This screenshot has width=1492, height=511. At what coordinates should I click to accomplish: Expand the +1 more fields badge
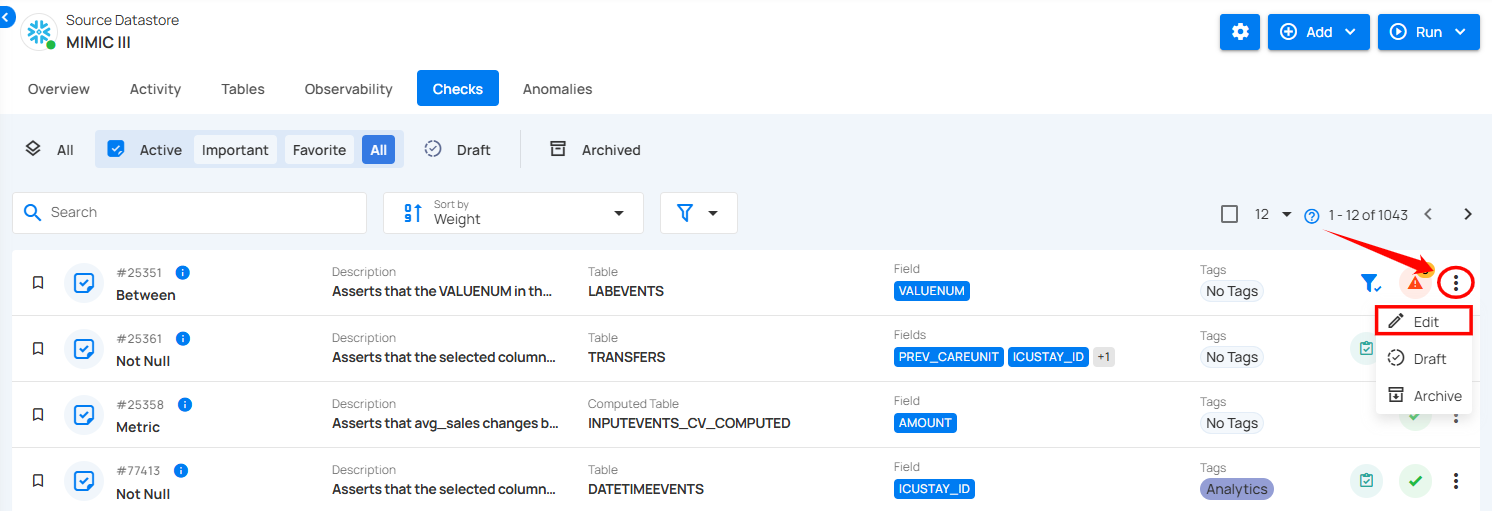point(1103,357)
